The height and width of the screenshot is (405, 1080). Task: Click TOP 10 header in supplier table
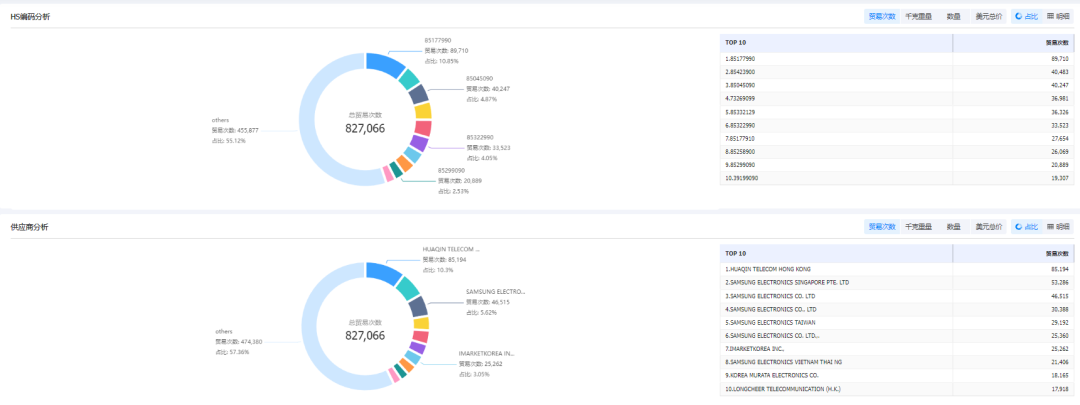click(x=736, y=253)
